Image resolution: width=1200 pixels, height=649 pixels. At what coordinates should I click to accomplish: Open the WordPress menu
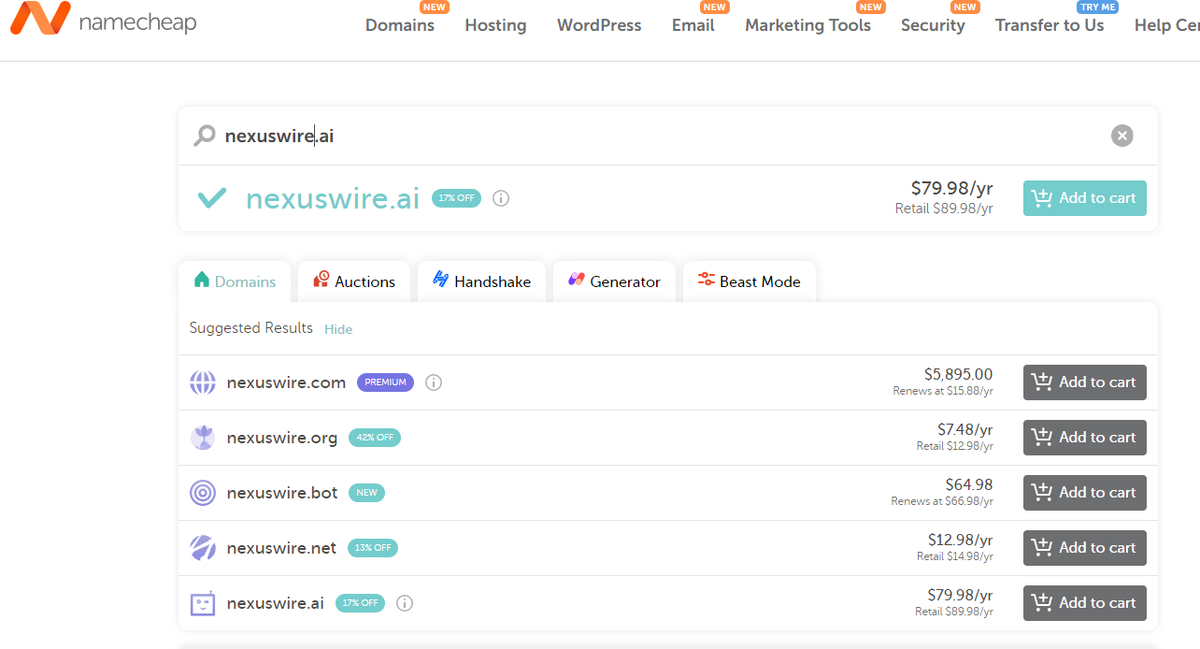pyautogui.click(x=599, y=25)
